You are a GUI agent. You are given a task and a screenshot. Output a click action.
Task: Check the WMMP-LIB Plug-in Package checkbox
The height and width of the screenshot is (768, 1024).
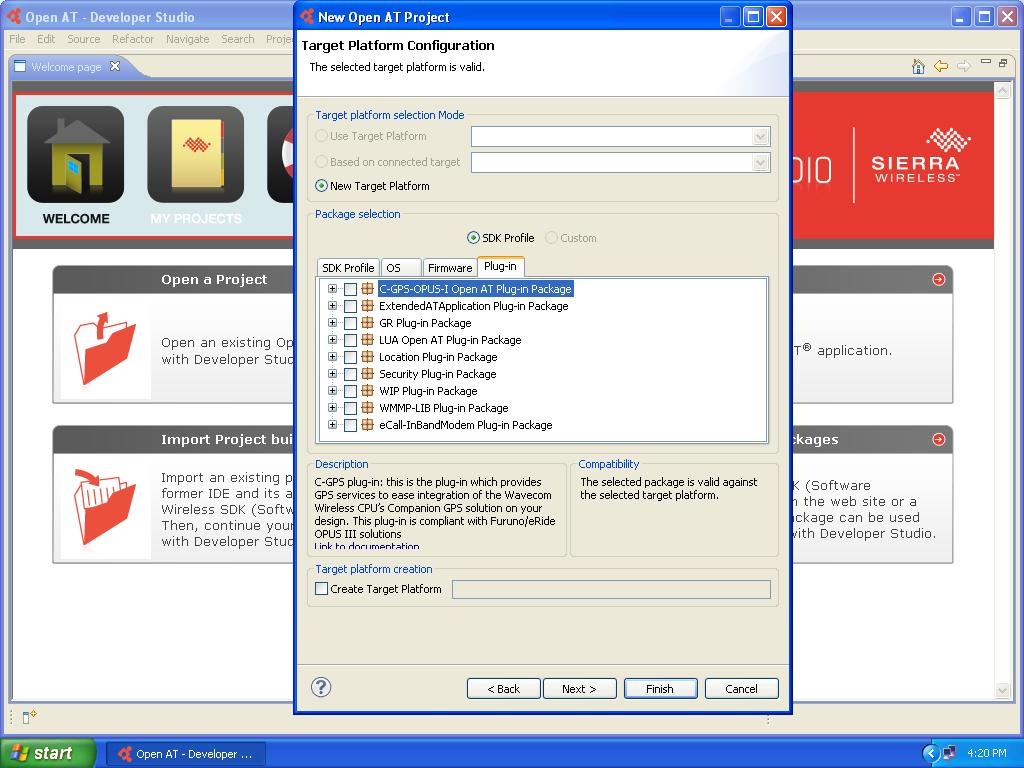(351, 408)
